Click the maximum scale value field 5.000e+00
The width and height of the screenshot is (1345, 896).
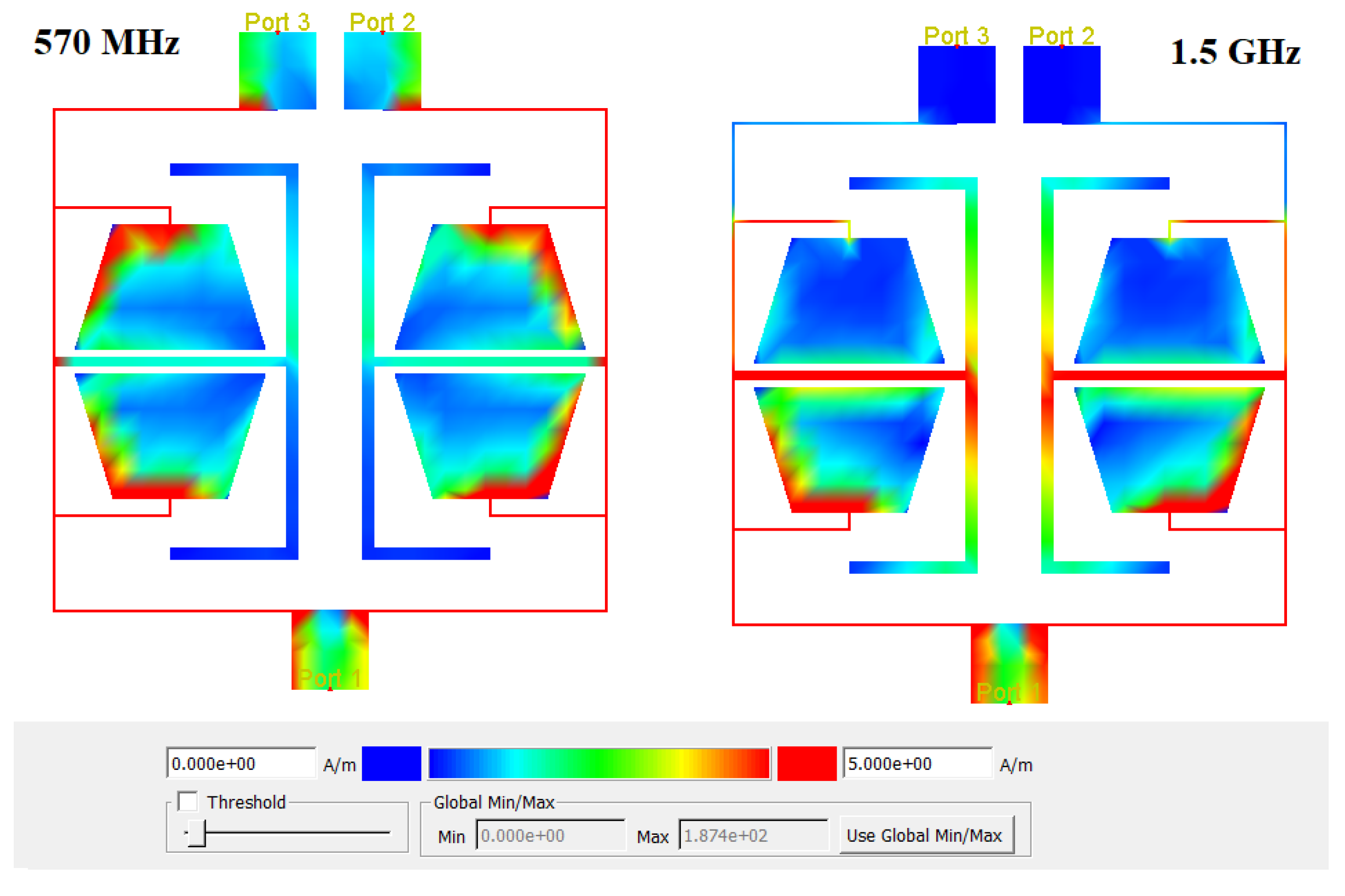click(x=917, y=764)
